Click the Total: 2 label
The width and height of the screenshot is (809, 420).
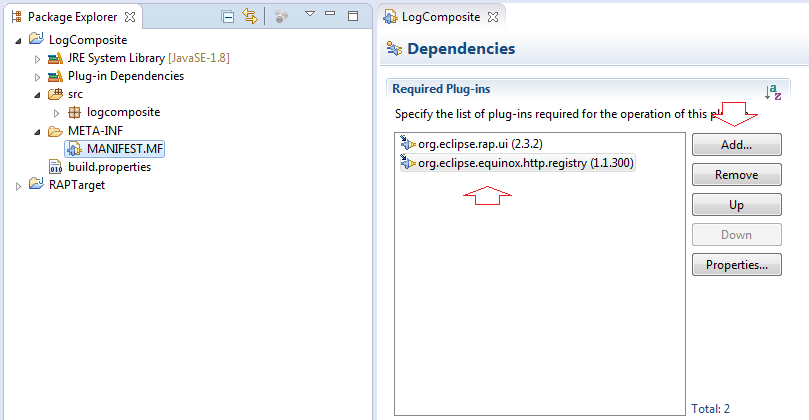click(710, 409)
